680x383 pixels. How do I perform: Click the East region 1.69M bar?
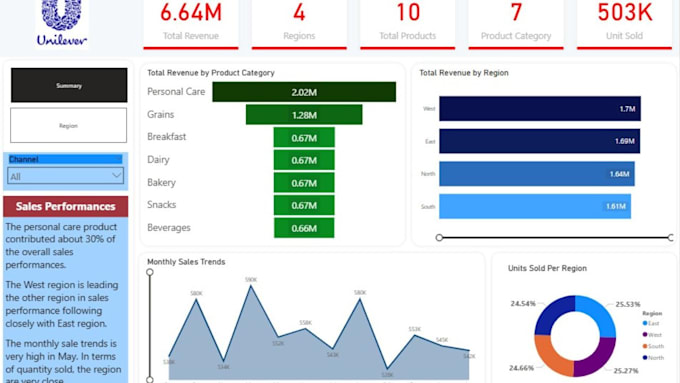(539, 141)
